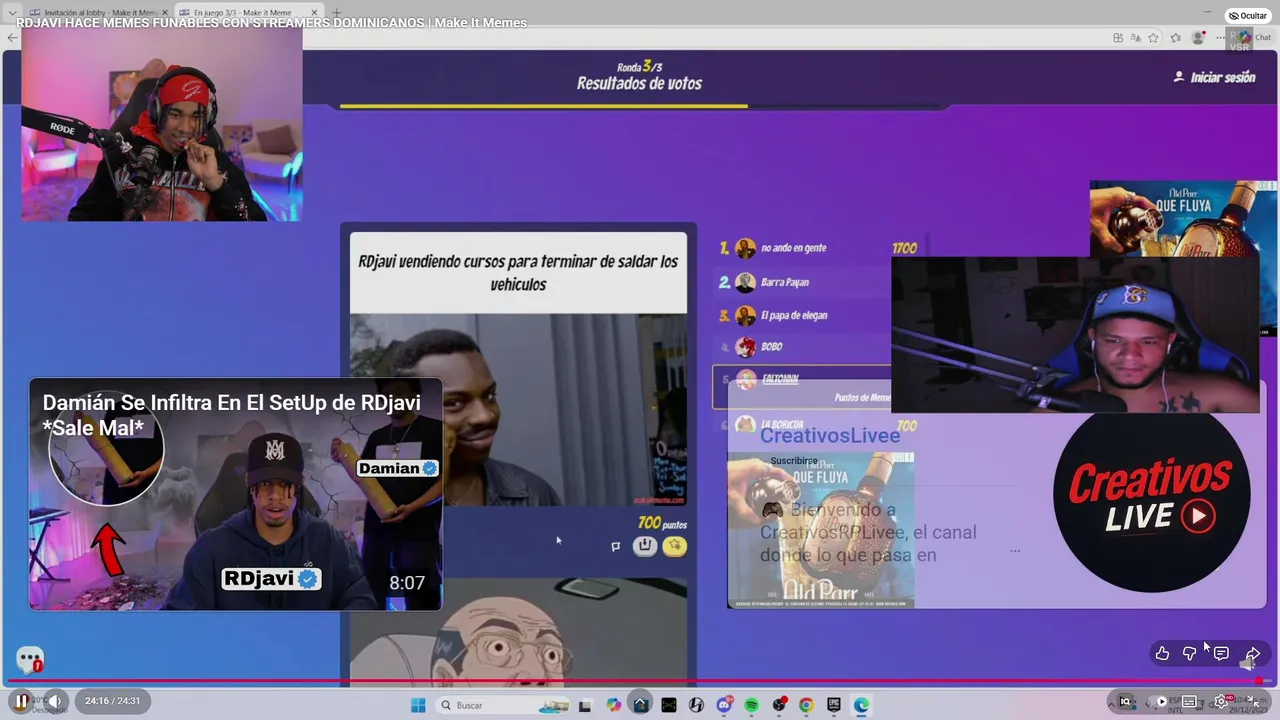Viewport: 1280px width, 720px height.
Task: Select the 'BOBO' leaderboard row
Action: pos(803,347)
